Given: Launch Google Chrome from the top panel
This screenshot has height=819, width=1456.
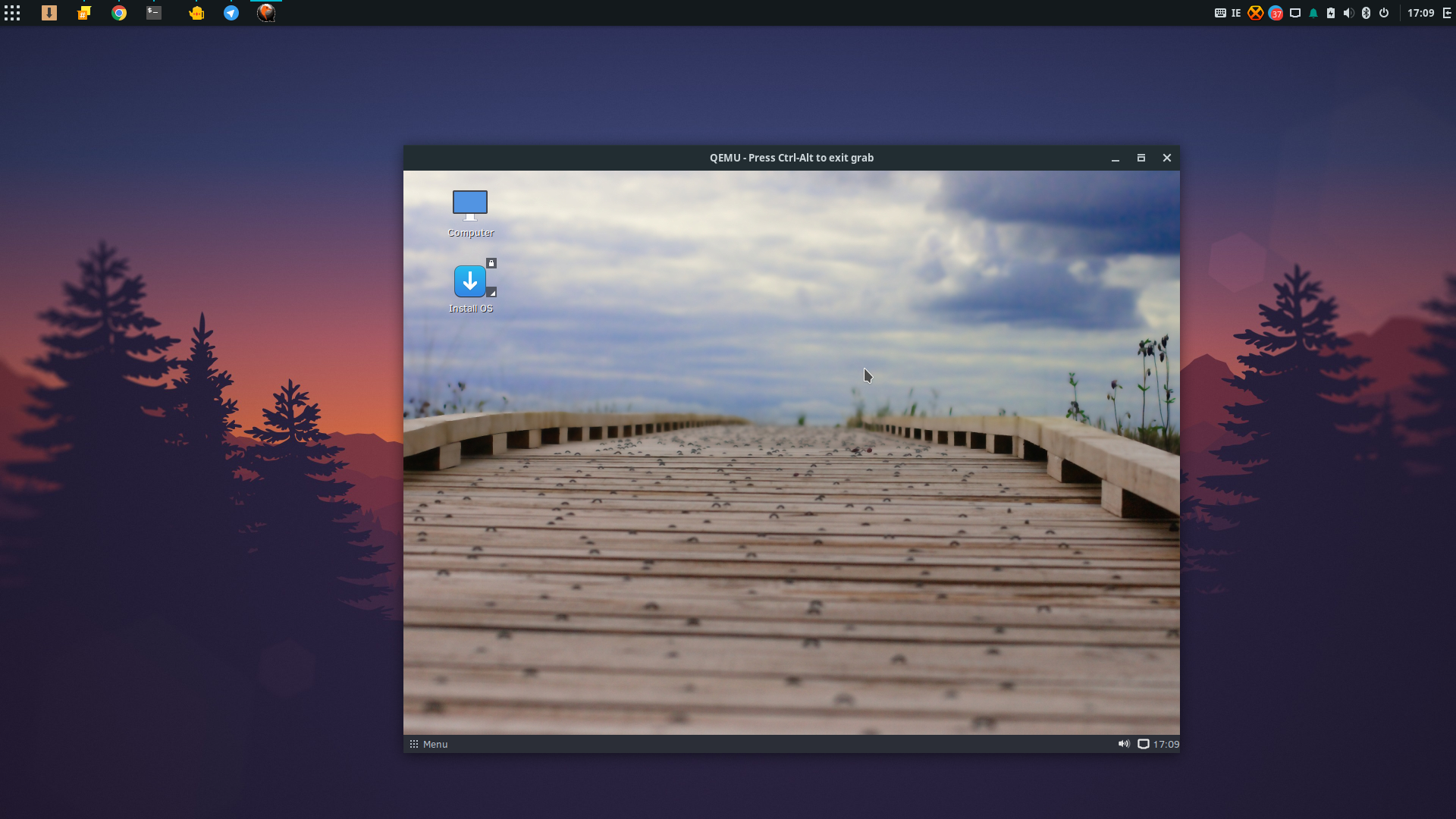Looking at the screenshot, I should 119,13.
